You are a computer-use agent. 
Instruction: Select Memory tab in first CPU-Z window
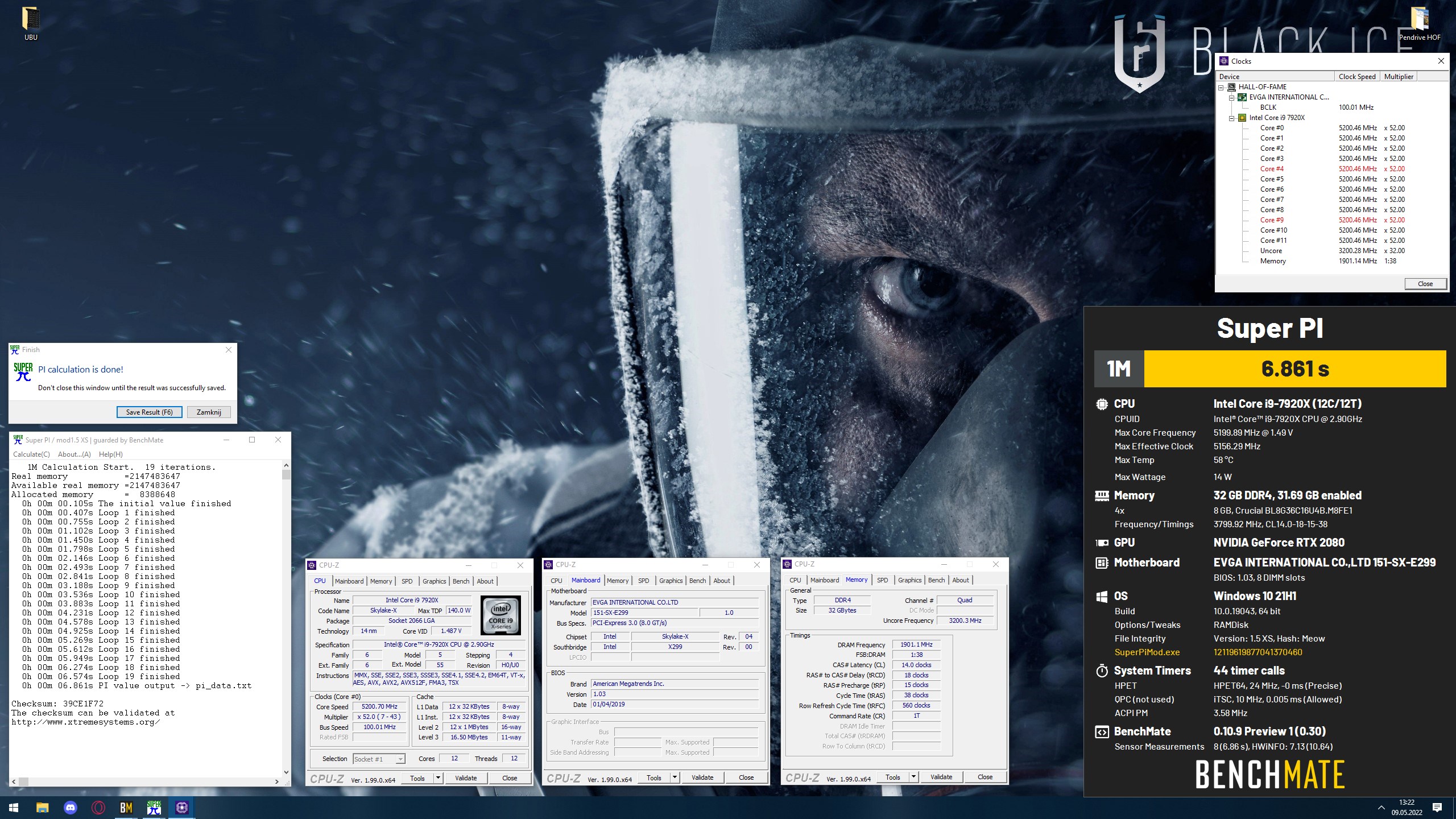(381, 581)
